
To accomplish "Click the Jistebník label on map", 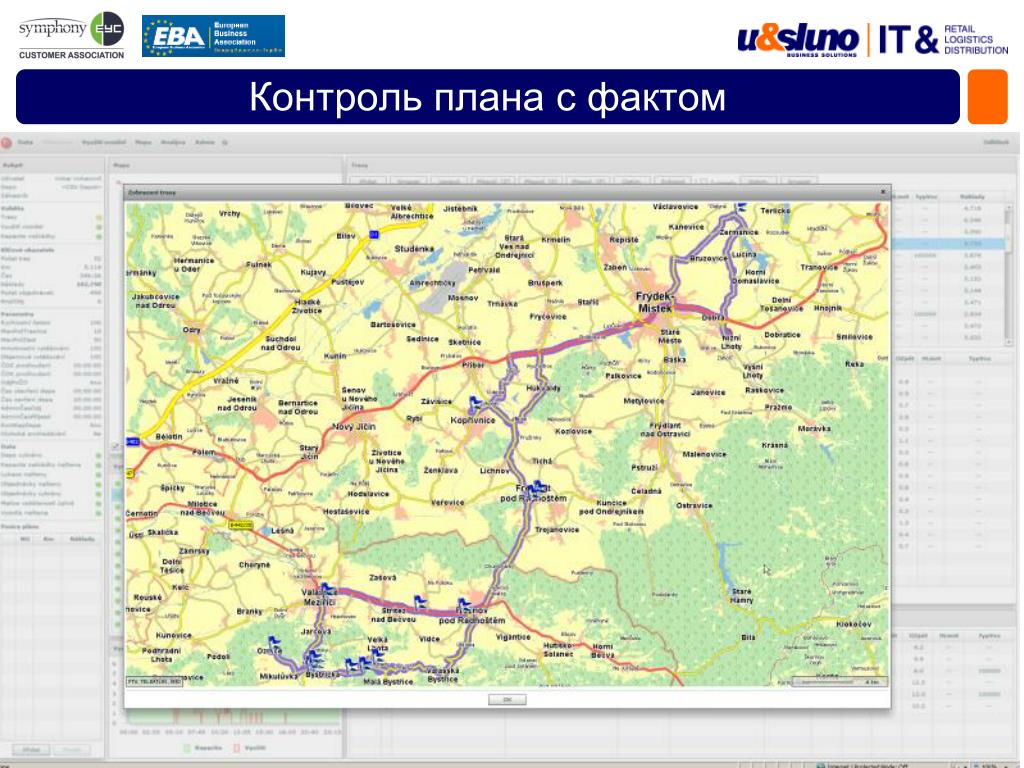I will tap(460, 209).
